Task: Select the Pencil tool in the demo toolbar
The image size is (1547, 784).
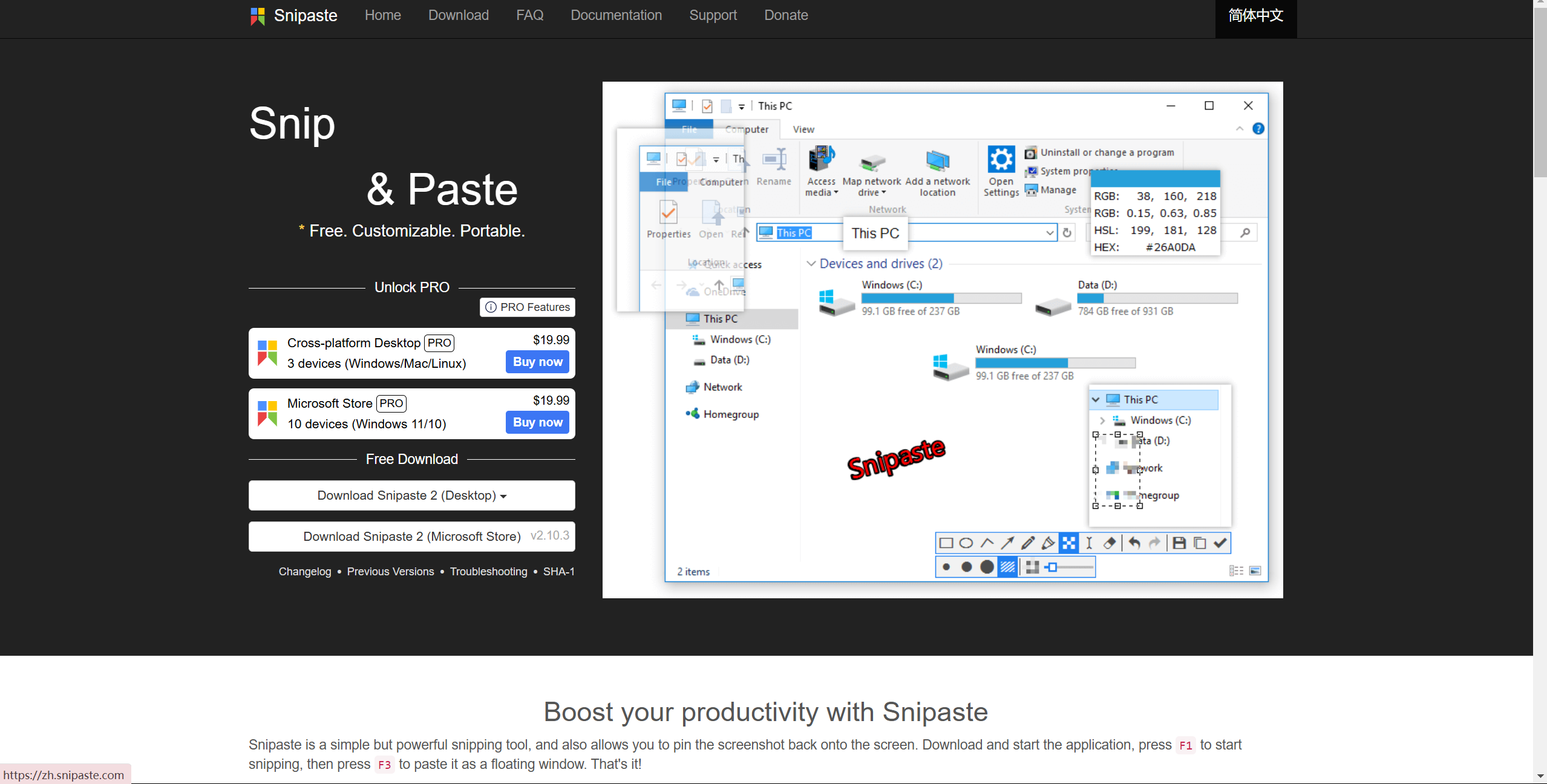Action: pos(1028,543)
